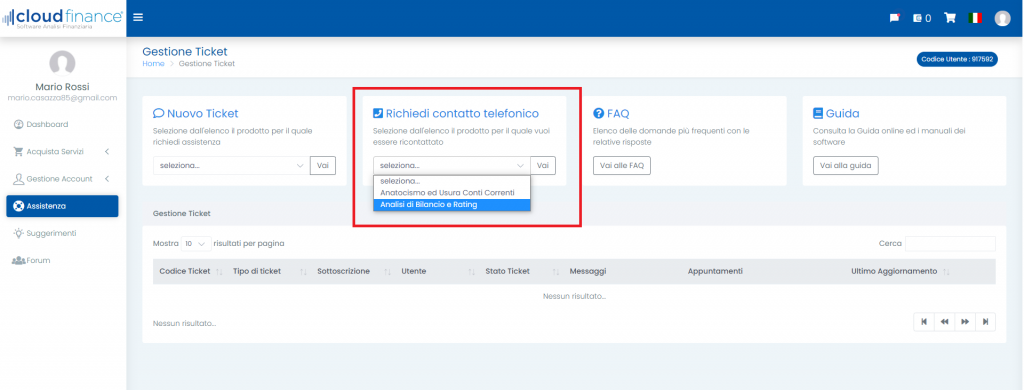The width and height of the screenshot is (1024, 390).
Task: Click Vai alla guida button
Action: [x=846, y=166]
